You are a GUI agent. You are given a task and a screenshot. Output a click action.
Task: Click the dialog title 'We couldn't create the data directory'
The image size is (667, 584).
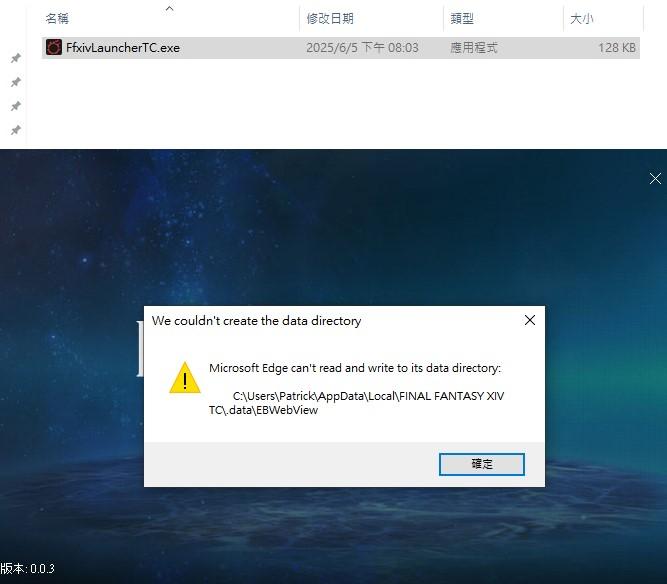coord(257,321)
